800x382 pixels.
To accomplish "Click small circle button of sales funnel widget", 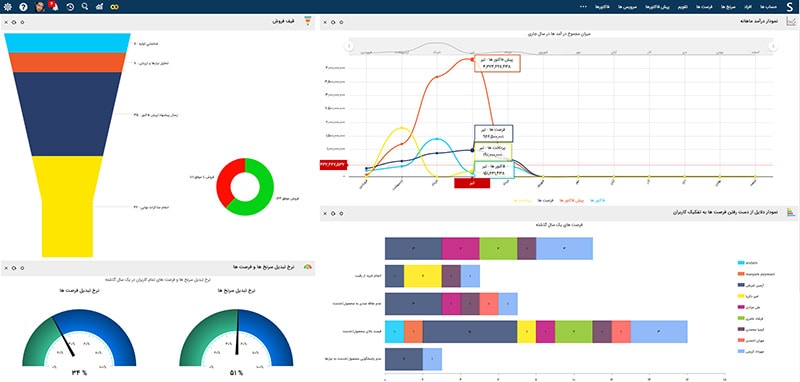I will [x=22, y=22].
